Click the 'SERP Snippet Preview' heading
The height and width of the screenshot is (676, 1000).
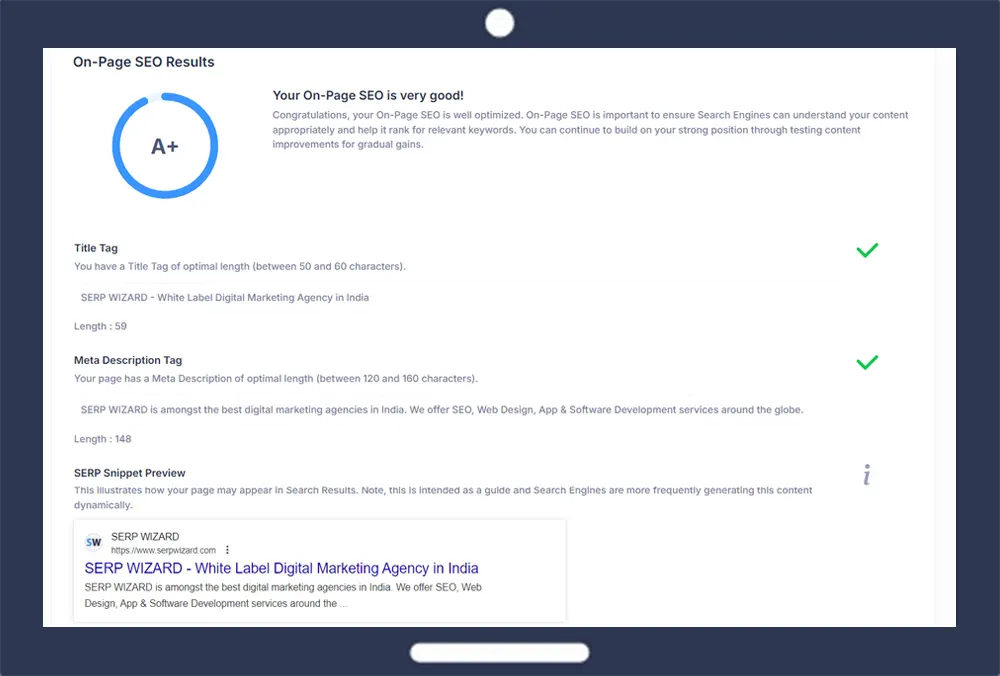(x=129, y=473)
